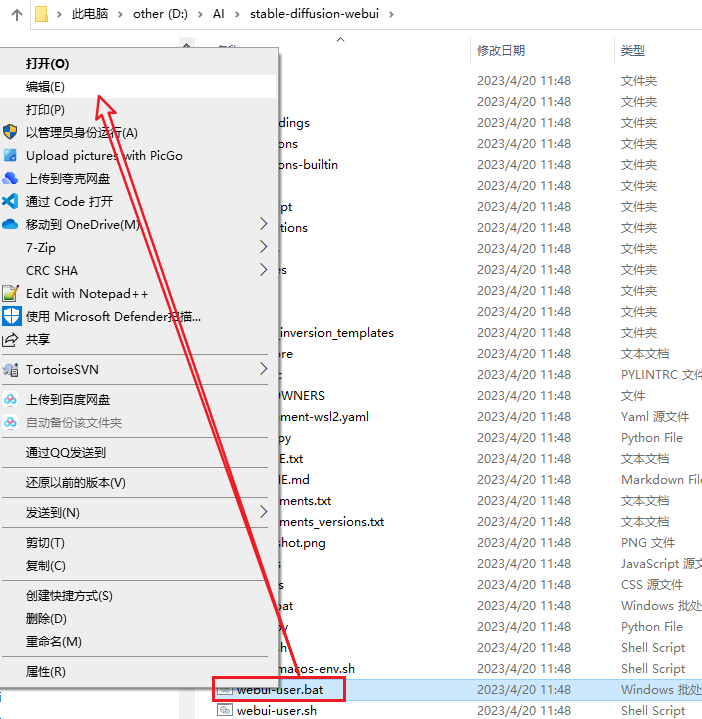The height and width of the screenshot is (719, 702).
Task: Choose 剪切(T) from menu
Action: click(138, 542)
